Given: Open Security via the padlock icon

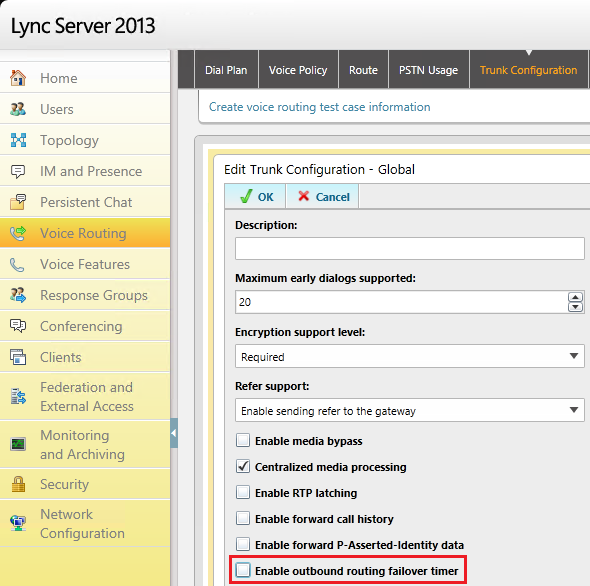Looking at the screenshot, I should tap(18, 484).
